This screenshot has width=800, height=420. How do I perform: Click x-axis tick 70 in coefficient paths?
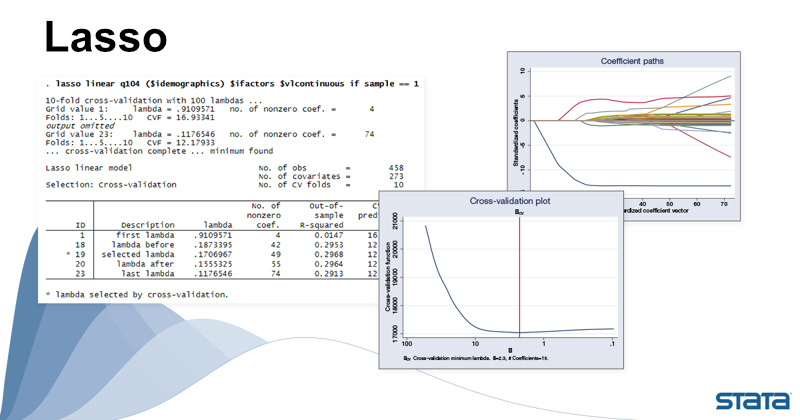(724, 204)
